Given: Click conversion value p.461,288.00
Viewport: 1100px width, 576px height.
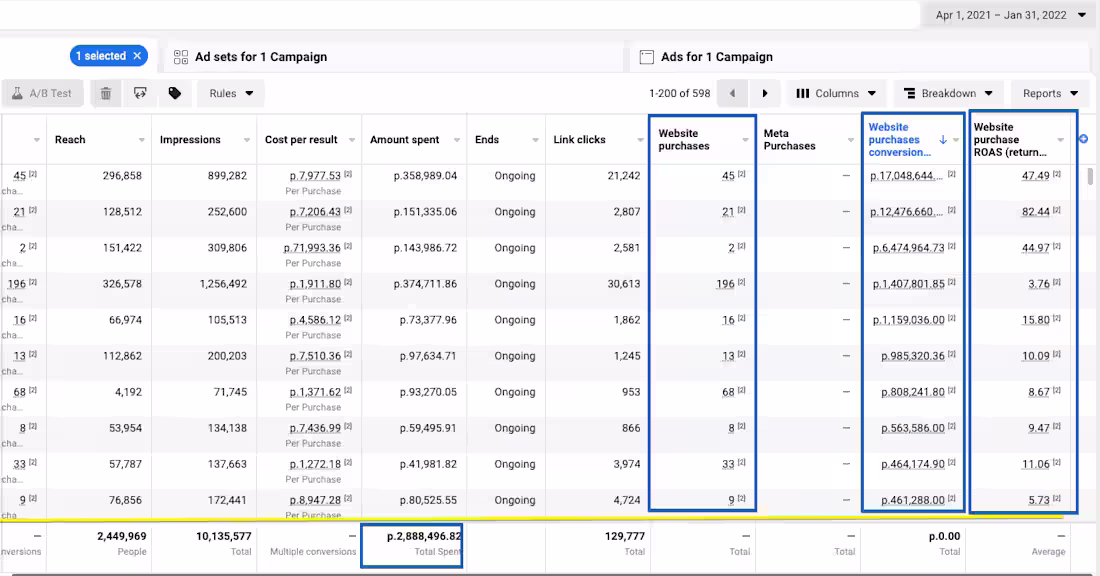Looking at the screenshot, I should [913, 500].
